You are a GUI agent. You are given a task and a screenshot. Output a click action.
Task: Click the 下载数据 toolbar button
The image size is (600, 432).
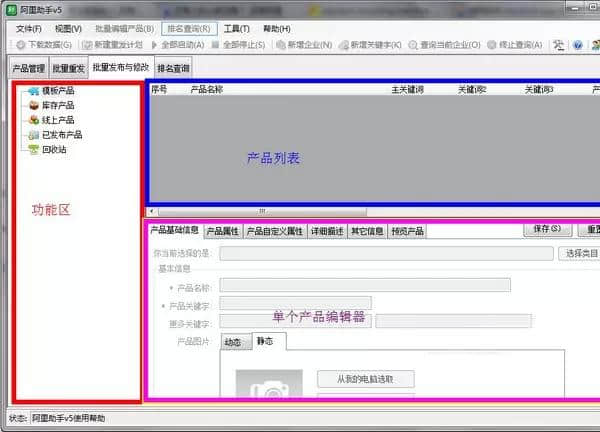(x=43, y=45)
